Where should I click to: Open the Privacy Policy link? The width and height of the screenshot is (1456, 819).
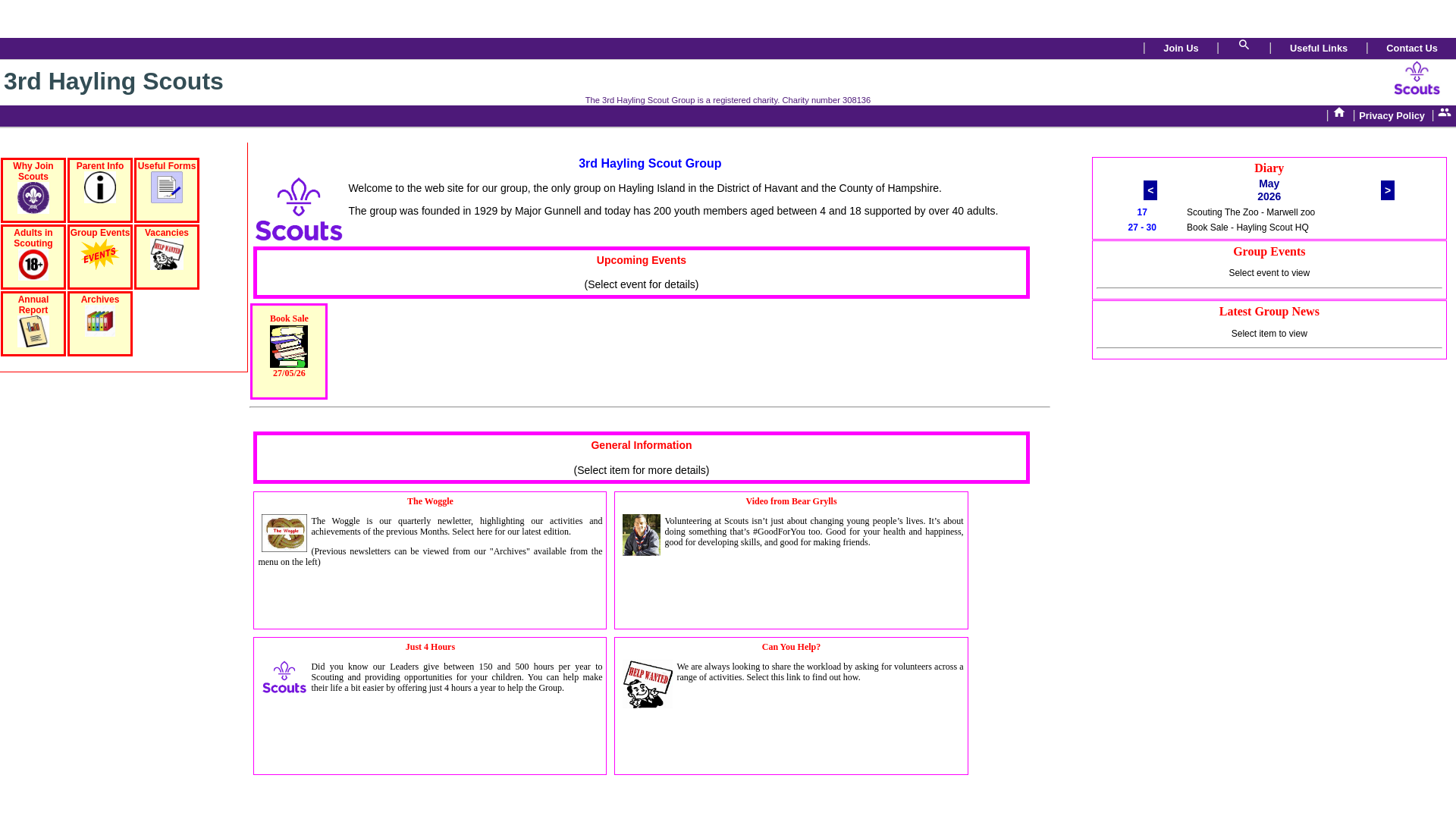click(x=1392, y=116)
